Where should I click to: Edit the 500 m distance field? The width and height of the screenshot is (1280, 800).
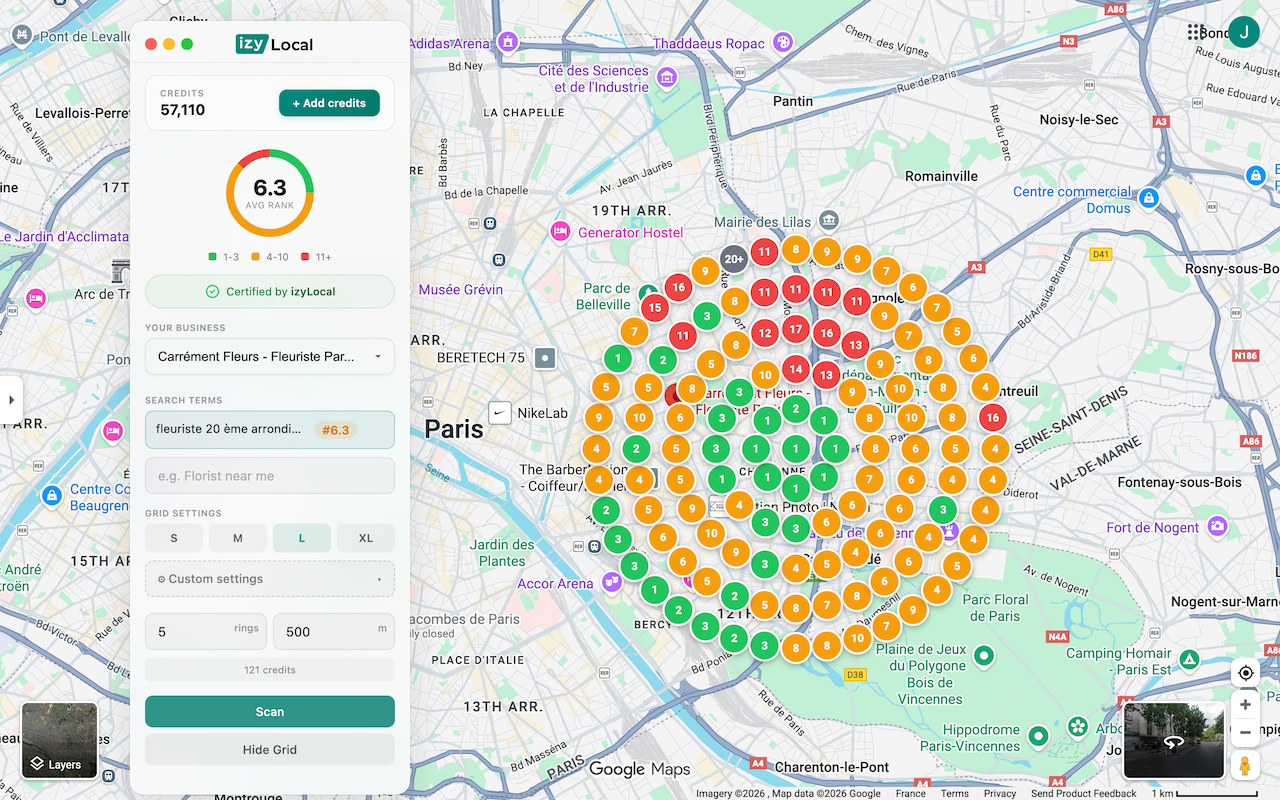tap(334, 632)
